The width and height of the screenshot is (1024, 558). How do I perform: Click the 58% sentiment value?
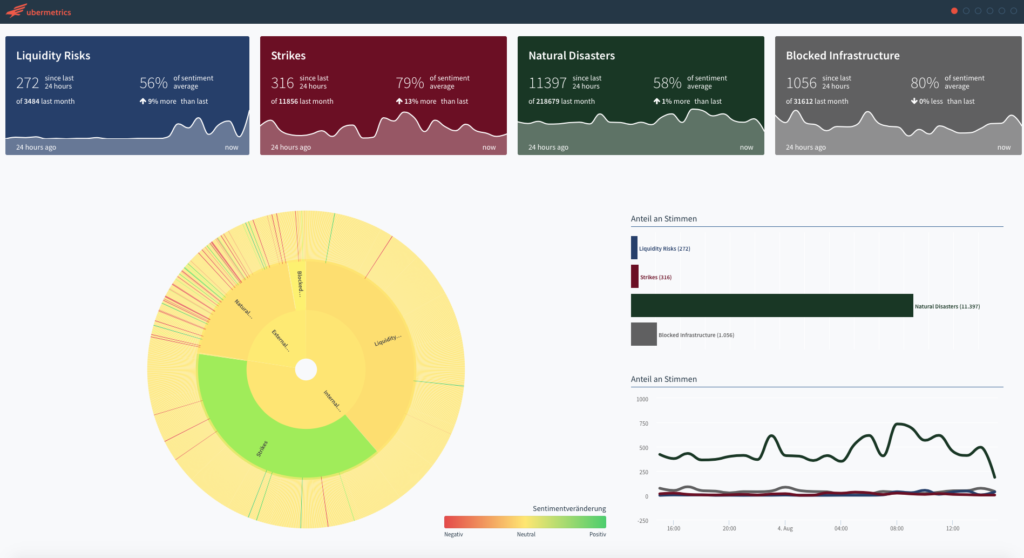coord(667,83)
